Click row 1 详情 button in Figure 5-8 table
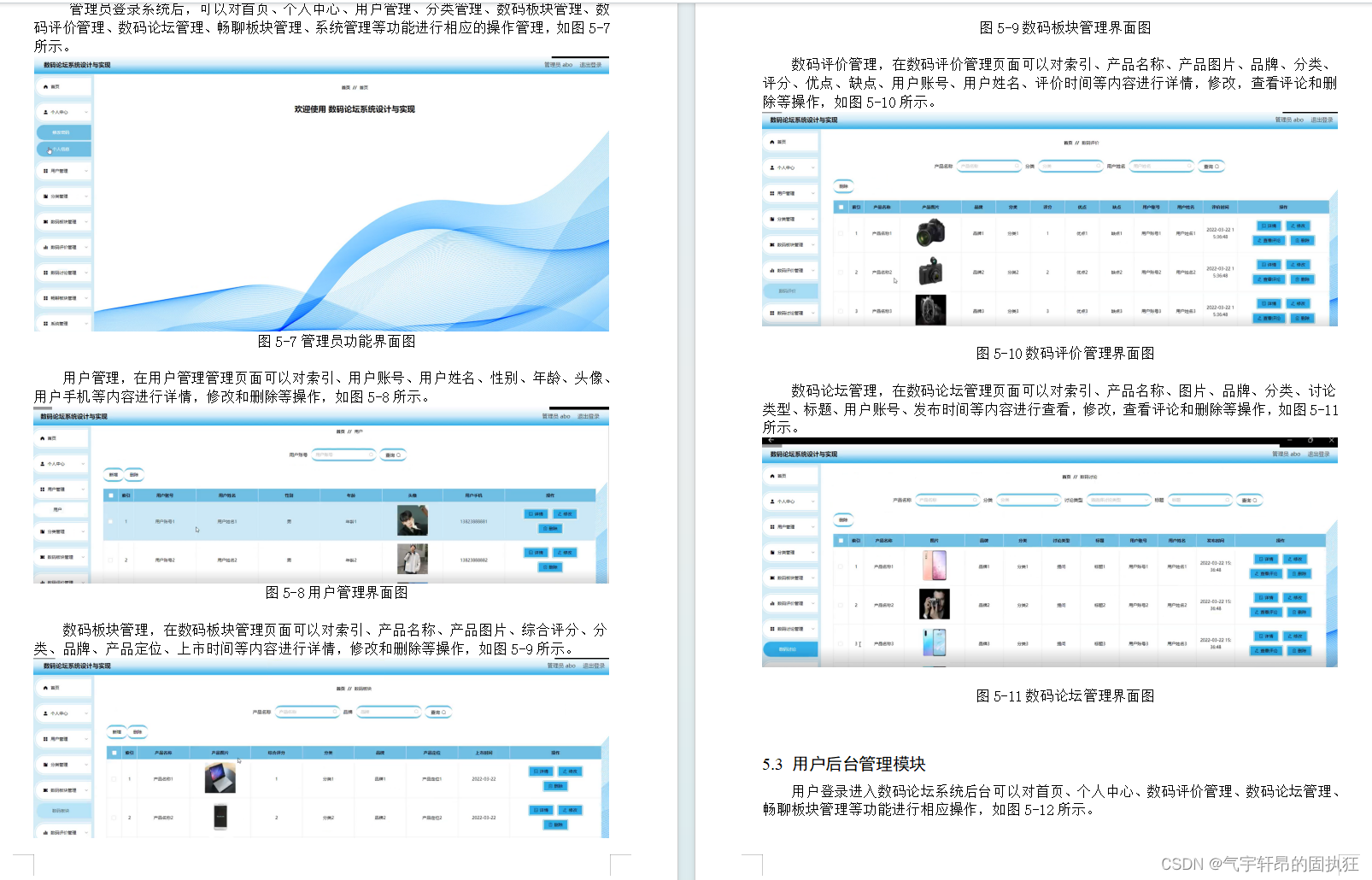Image resolution: width=1372 pixels, height=880 pixels. pos(536,514)
